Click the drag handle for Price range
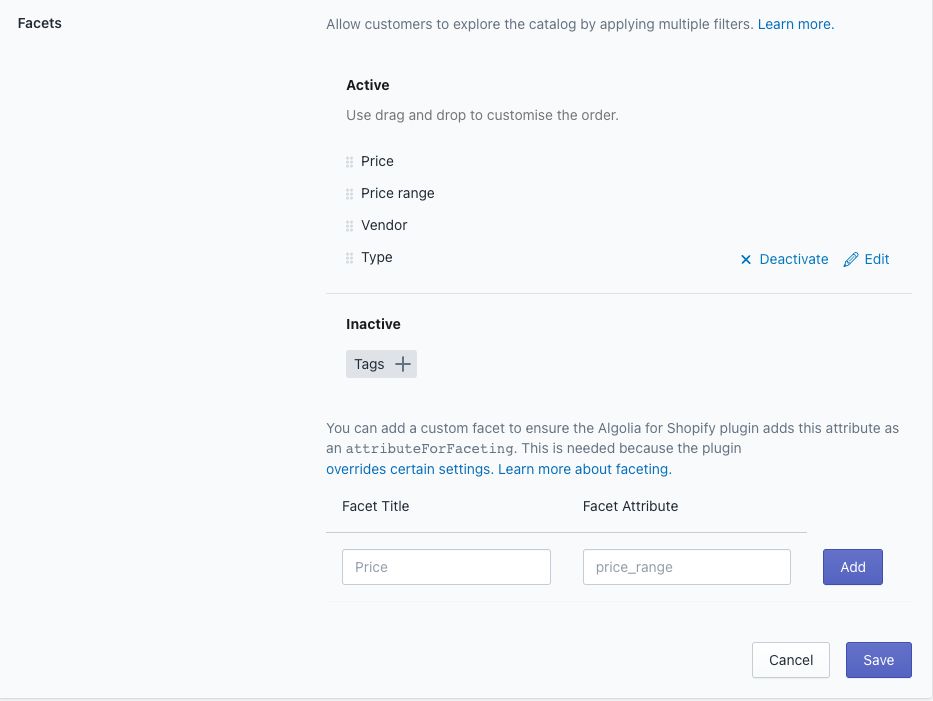Screen dimensions: 933x701 (x=349, y=194)
